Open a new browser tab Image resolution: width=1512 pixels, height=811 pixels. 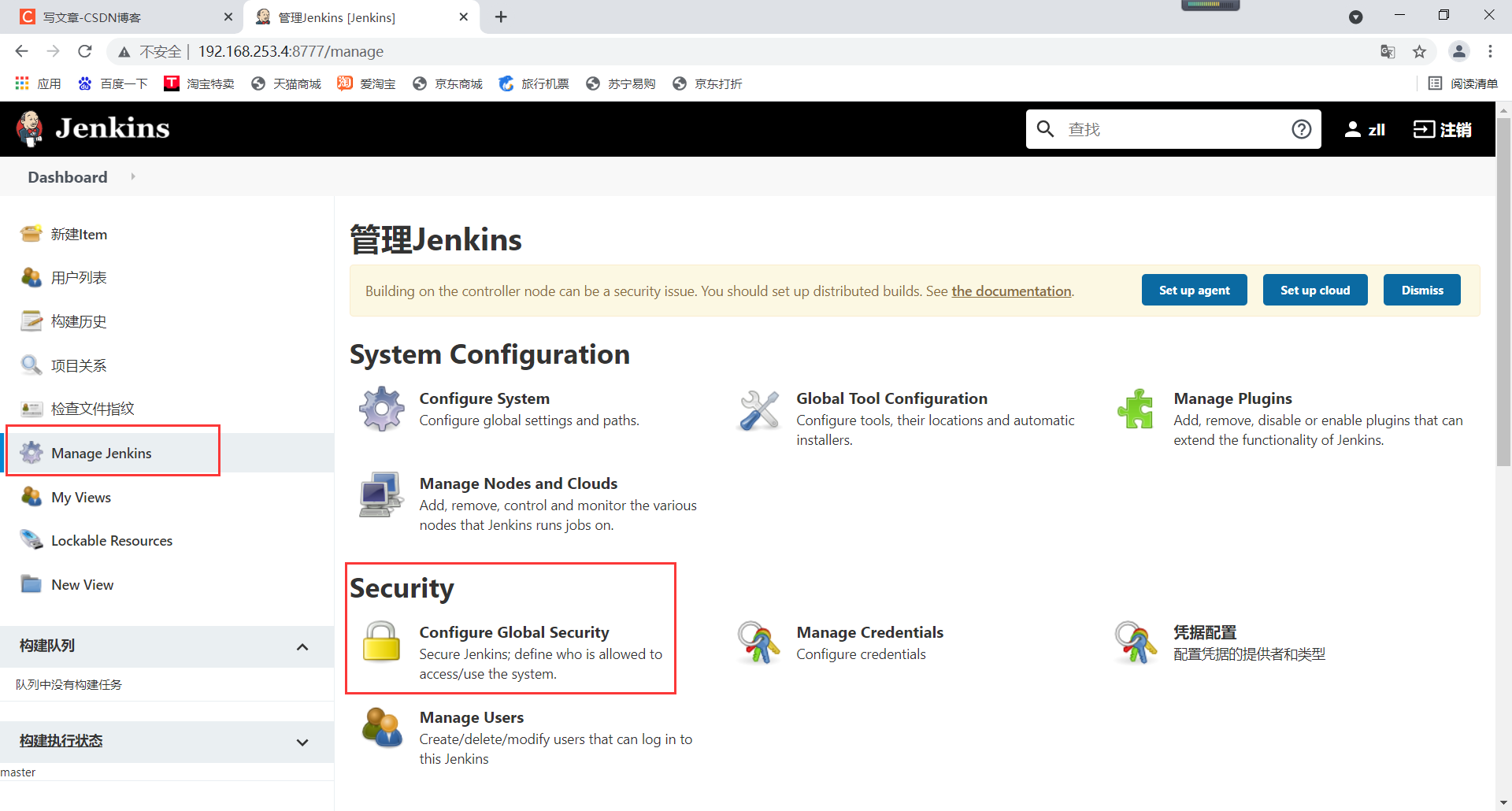click(501, 17)
